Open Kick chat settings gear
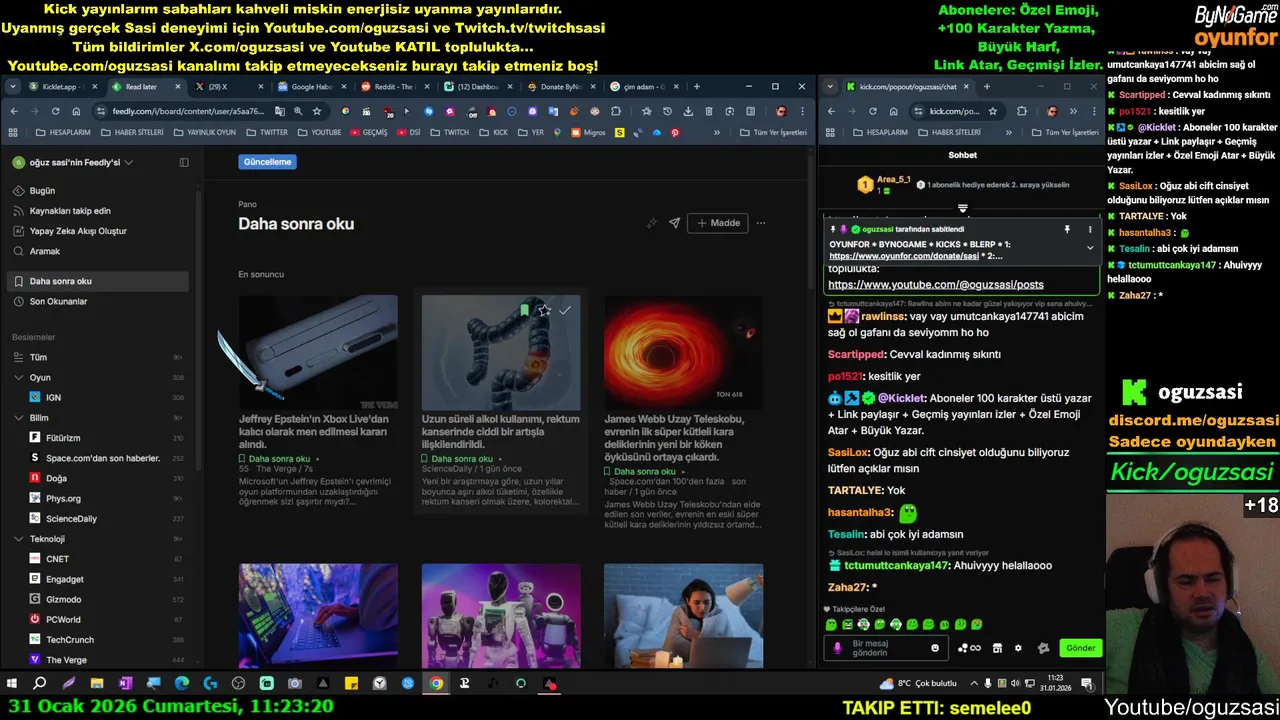The height and width of the screenshot is (720, 1280). click(x=1018, y=648)
